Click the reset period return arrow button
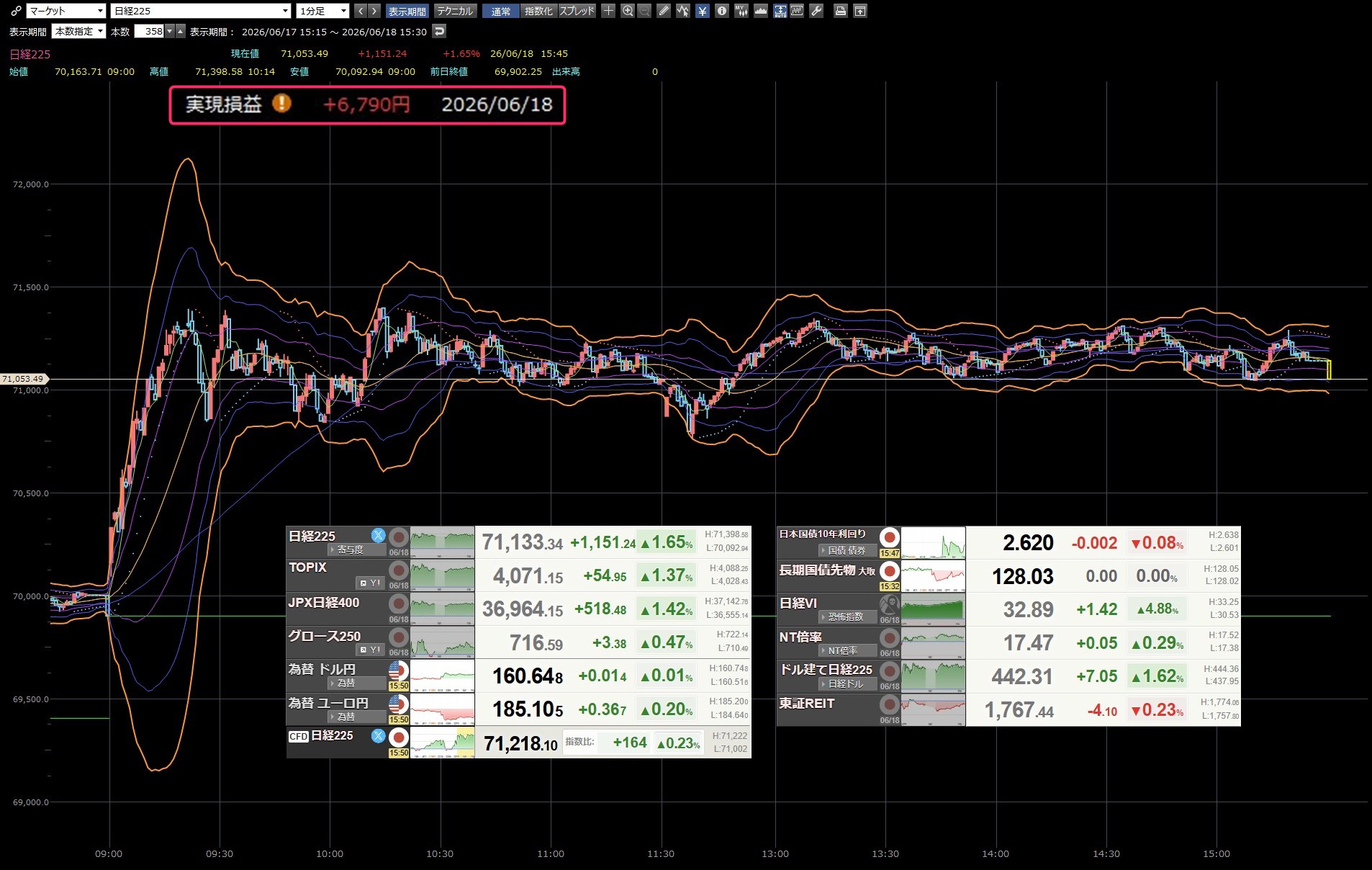This screenshot has height=870, width=1372. pos(439,31)
